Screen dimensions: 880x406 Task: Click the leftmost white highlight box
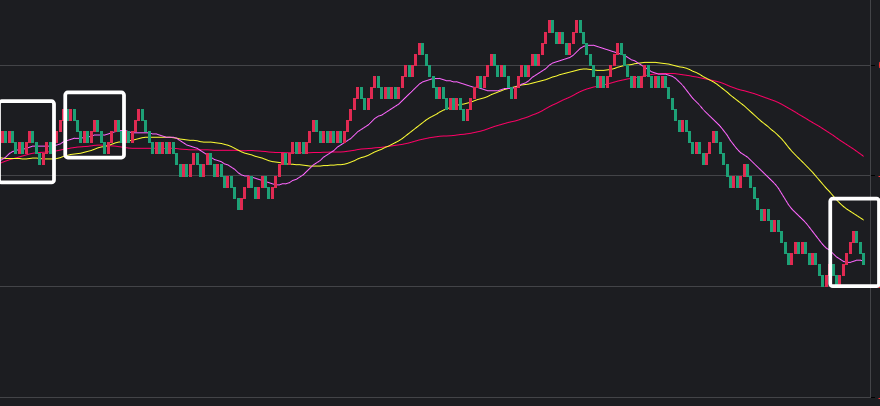(x=26, y=141)
